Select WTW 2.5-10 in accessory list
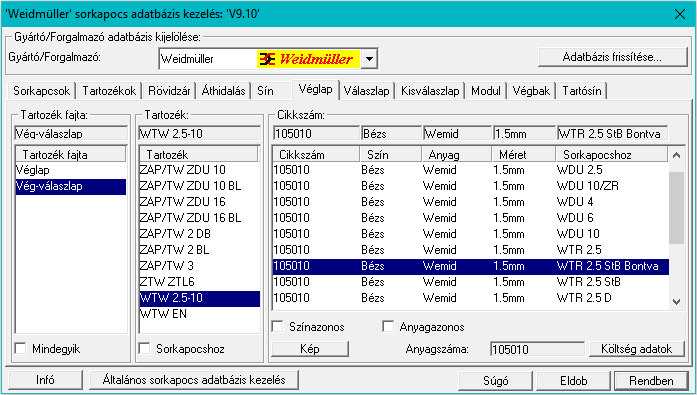Image resolution: width=697 pixels, height=395 pixels. tap(200, 298)
